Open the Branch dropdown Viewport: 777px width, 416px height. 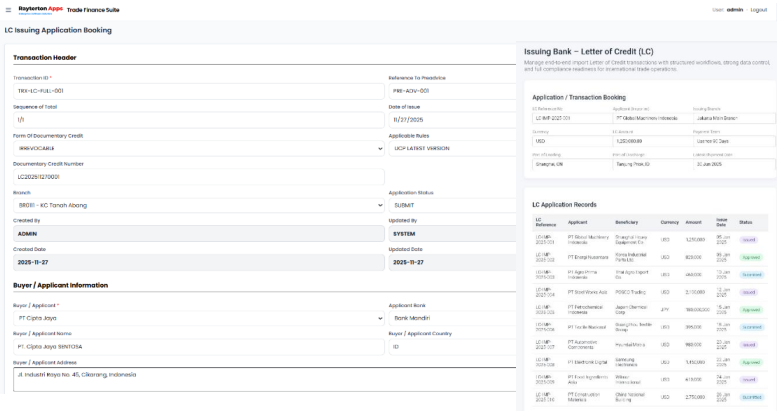(199, 205)
